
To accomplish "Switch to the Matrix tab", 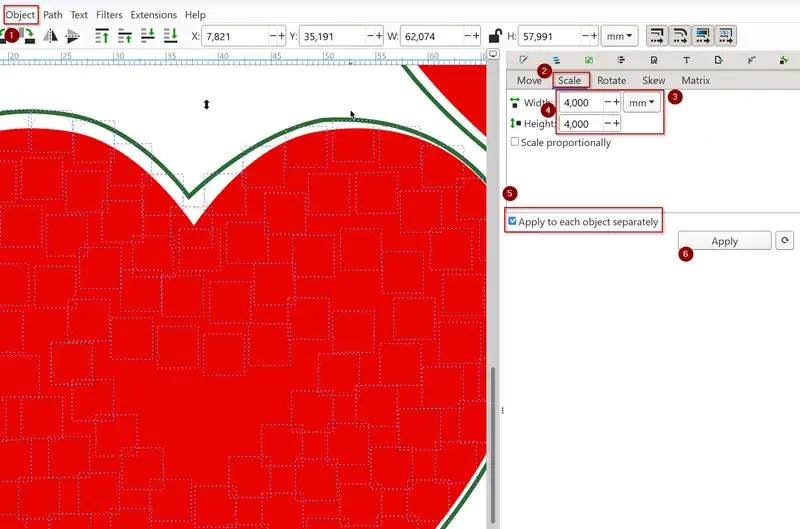I will coord(695,80).
